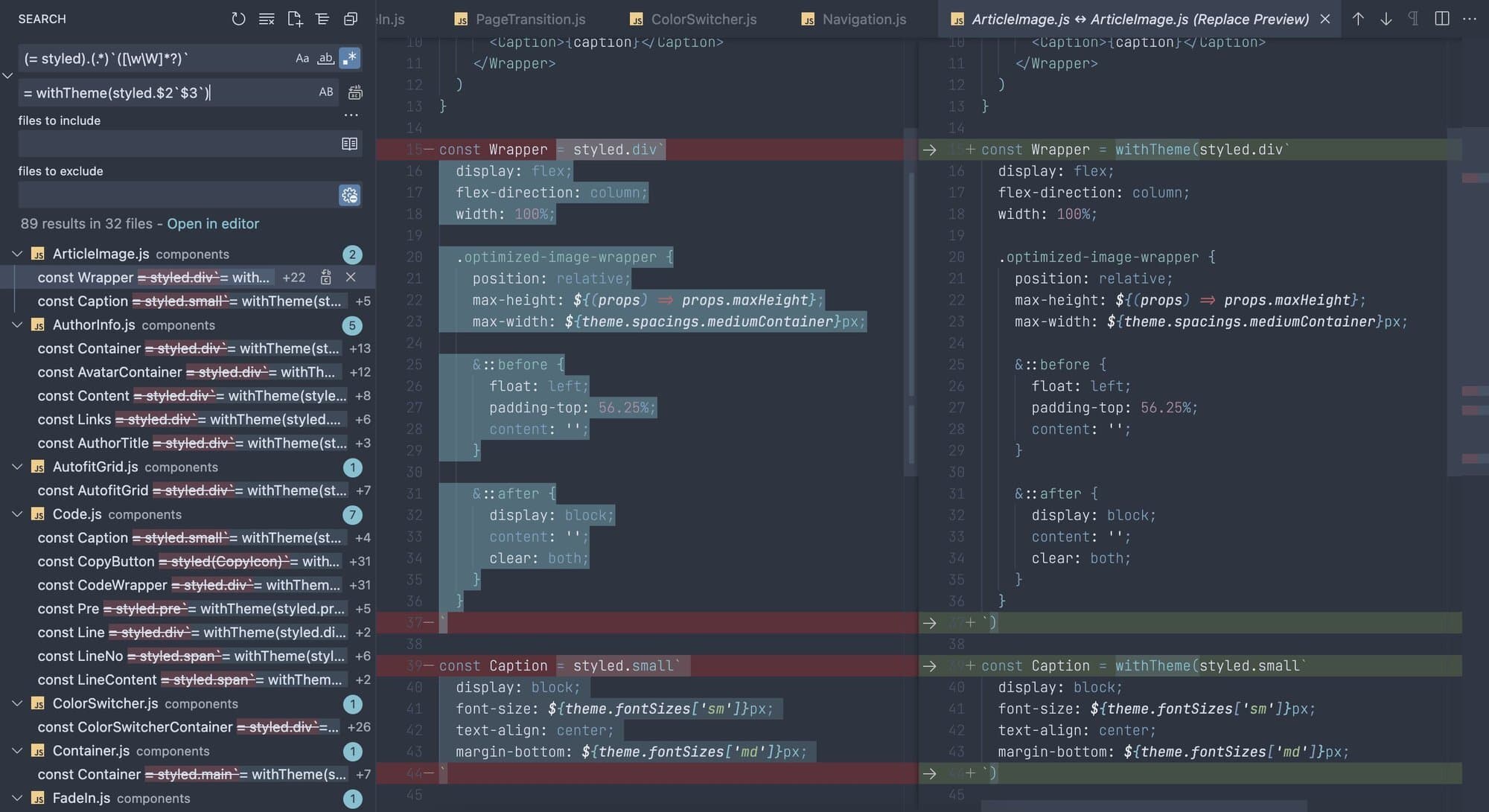The width and height of the screenshot is (1489, 812).
Task: Click ArticleImage.js JS file icon in results
Action: click(x=38, y=254)
